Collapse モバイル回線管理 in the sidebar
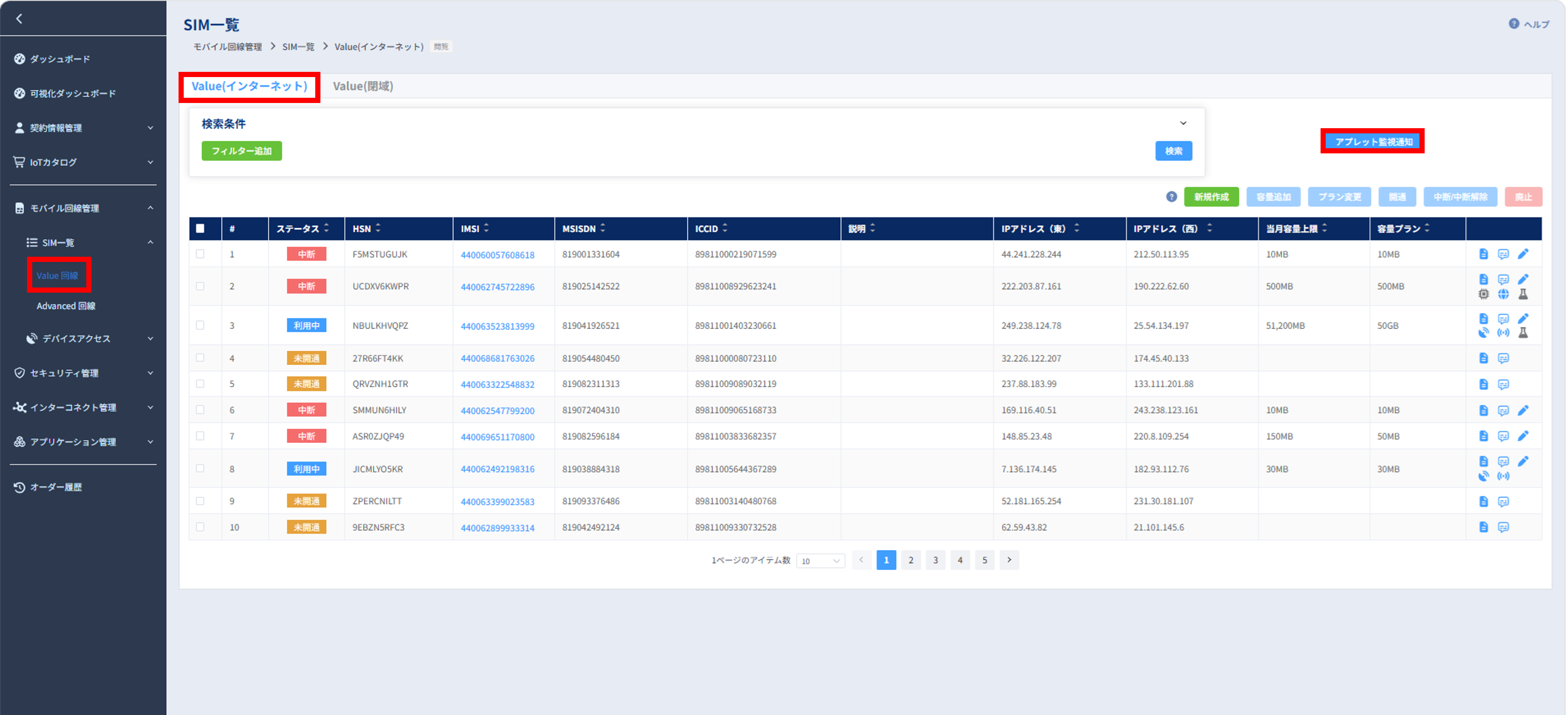This screenshot has height=715, width=1568. pos(83,208)
